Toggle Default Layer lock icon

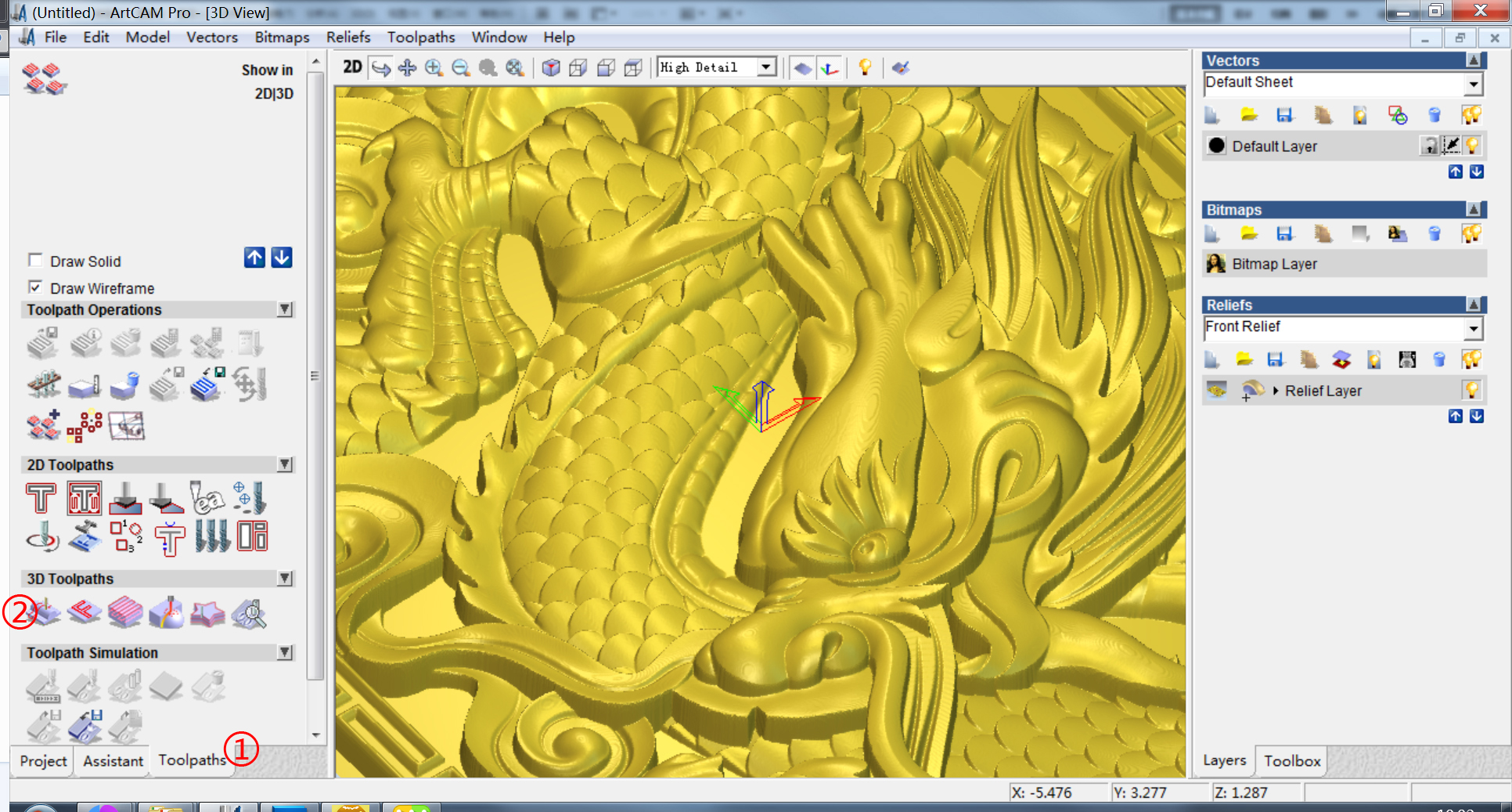pyautogui.click(x=1430, y=145)
